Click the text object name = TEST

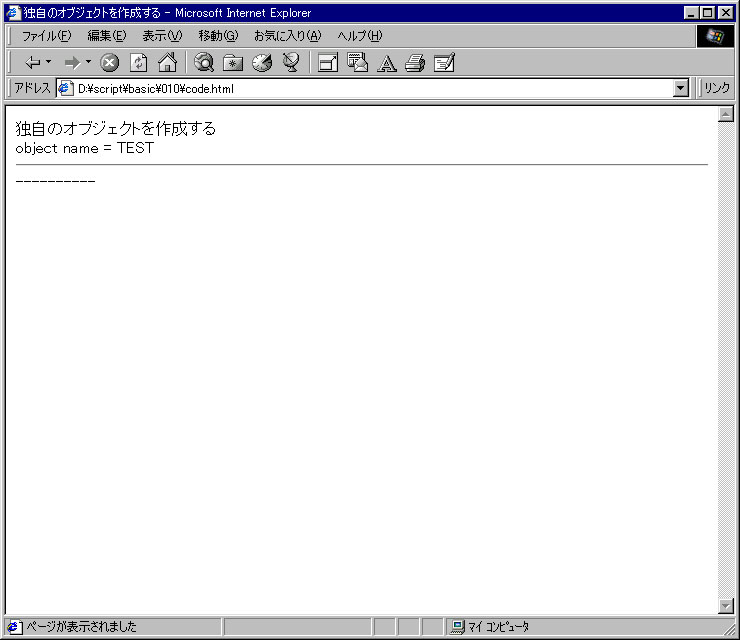[x=84, y=148]
